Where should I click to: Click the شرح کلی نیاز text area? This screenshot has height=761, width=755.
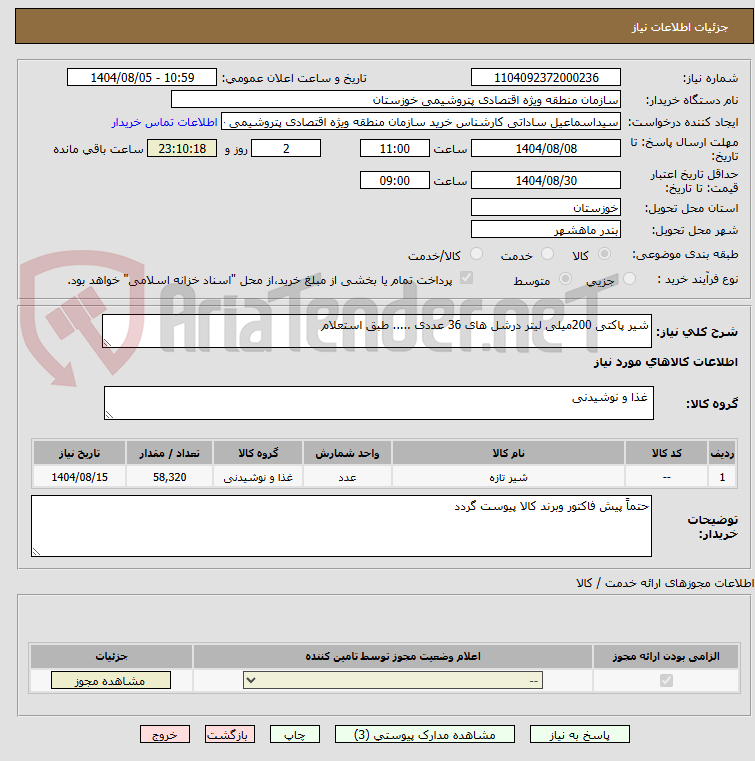coord(377,331)
